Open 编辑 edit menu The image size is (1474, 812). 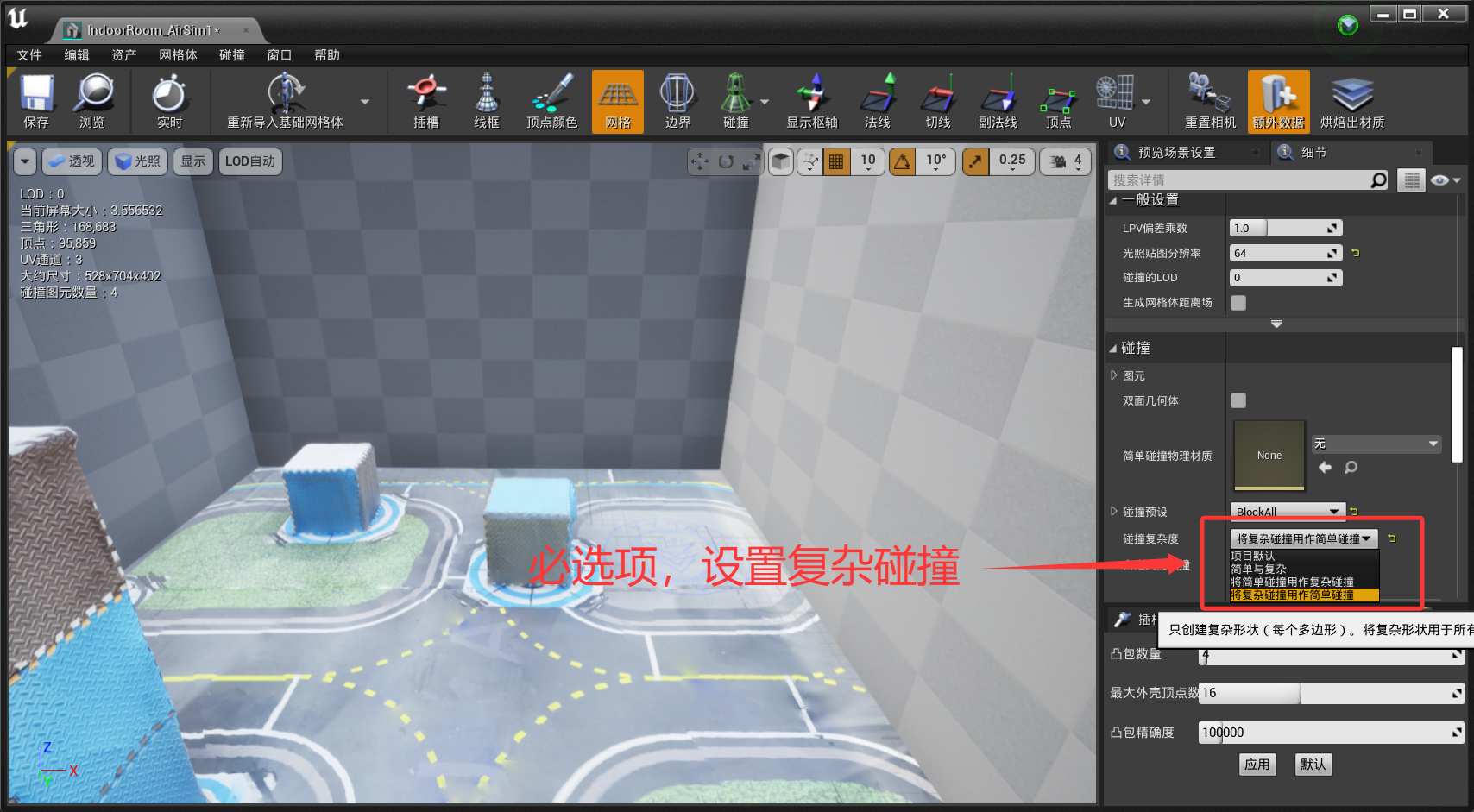pos(77,54)
